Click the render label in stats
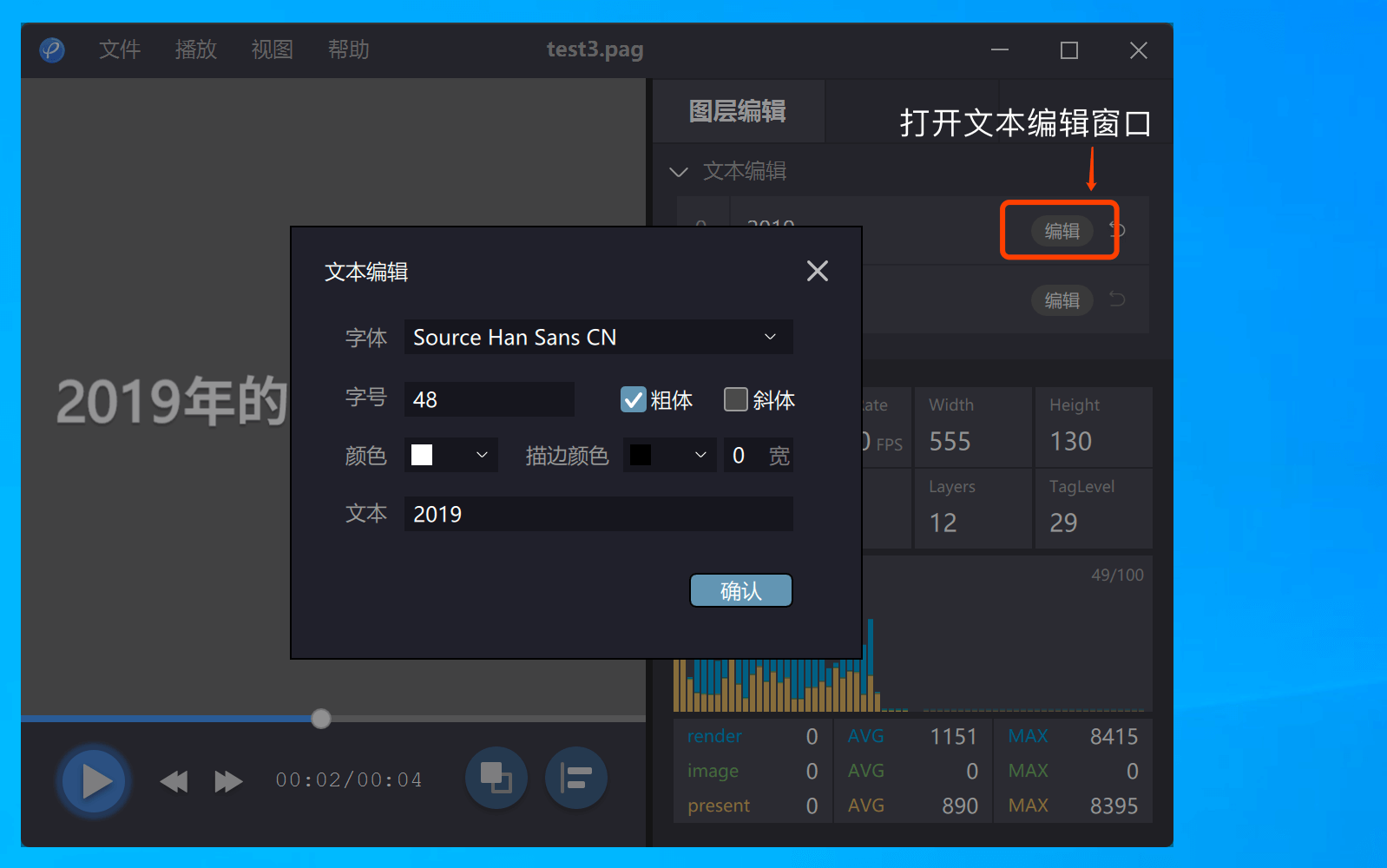This screenshot has width=1387, height=868. pyautogui.click(x=714, y=736)
